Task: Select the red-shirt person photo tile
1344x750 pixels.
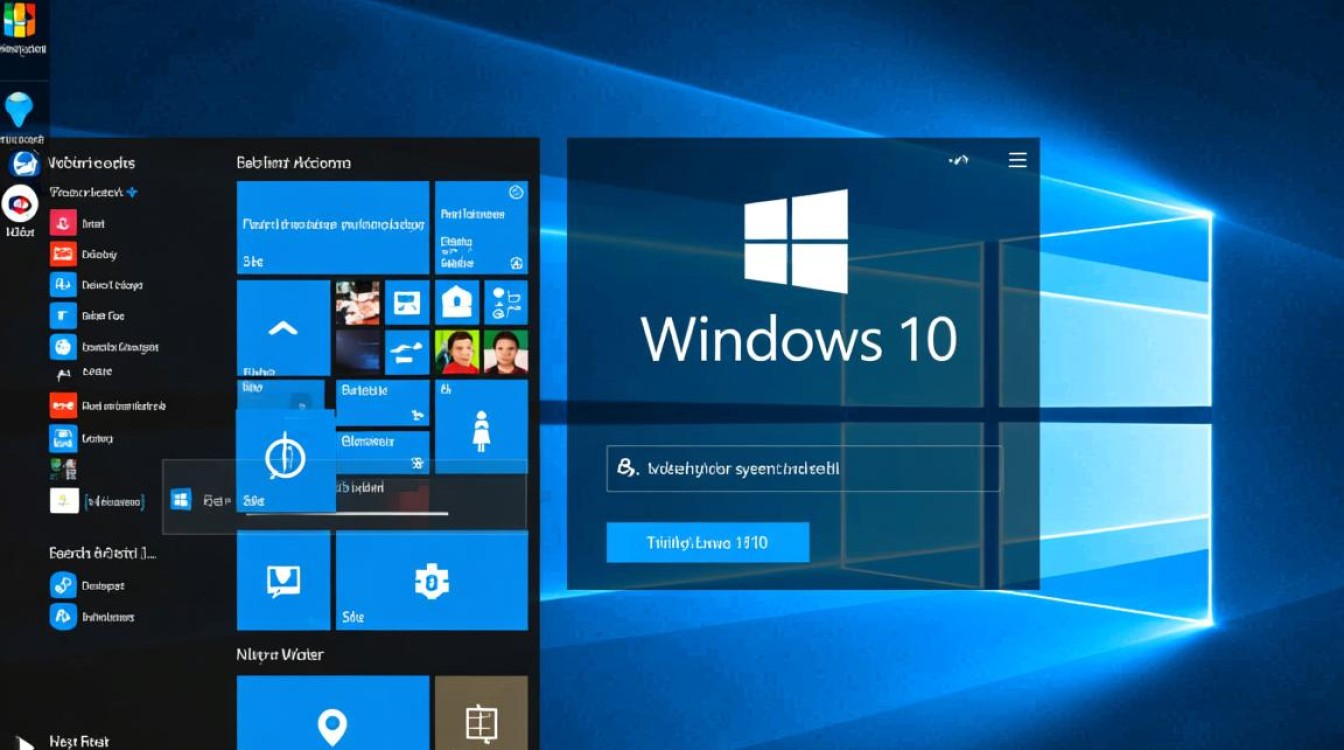Action: 457,352
